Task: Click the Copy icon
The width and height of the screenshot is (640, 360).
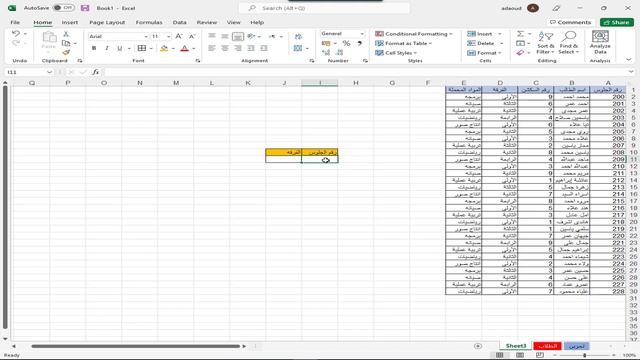Action: [66, 43]
